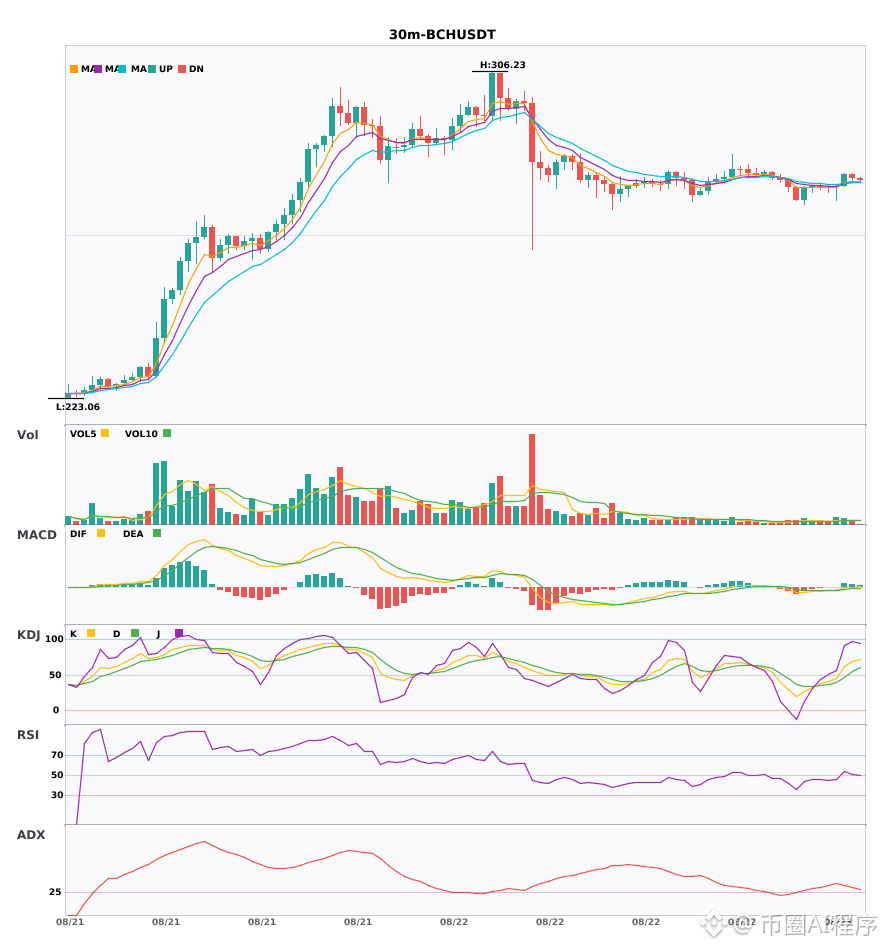
Task: Click the 0 axis value in KDJ panel
Action: click(x=56, y=710)
